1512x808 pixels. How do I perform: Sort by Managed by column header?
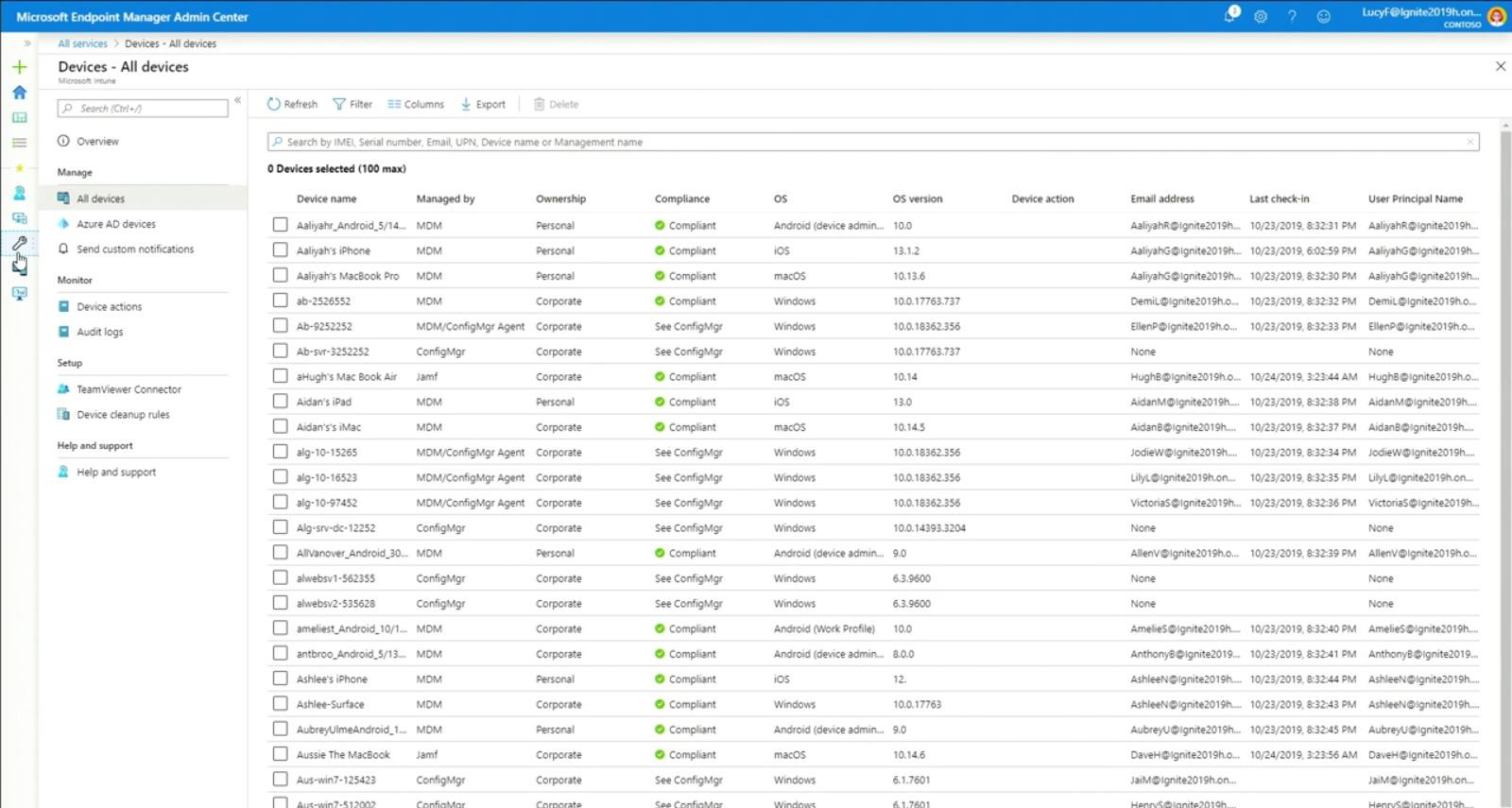[x=445, y=198]
